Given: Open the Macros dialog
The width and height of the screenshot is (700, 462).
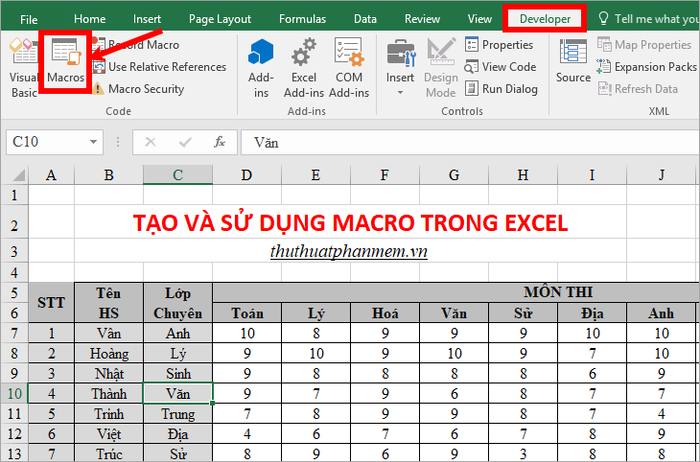Looking at the screenshot, I should [x=66, y=61].
